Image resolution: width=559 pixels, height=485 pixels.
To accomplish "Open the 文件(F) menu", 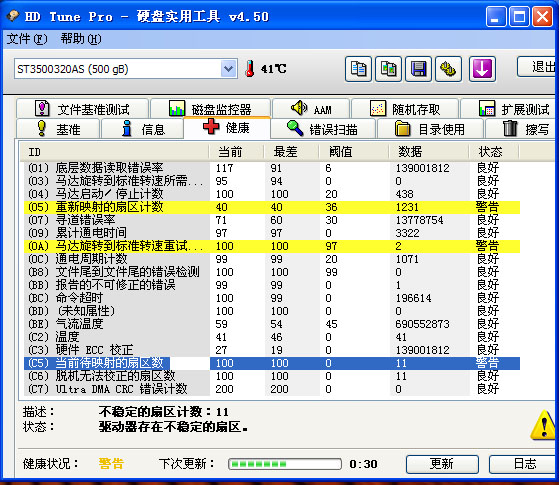I will [x=27, y=39].
